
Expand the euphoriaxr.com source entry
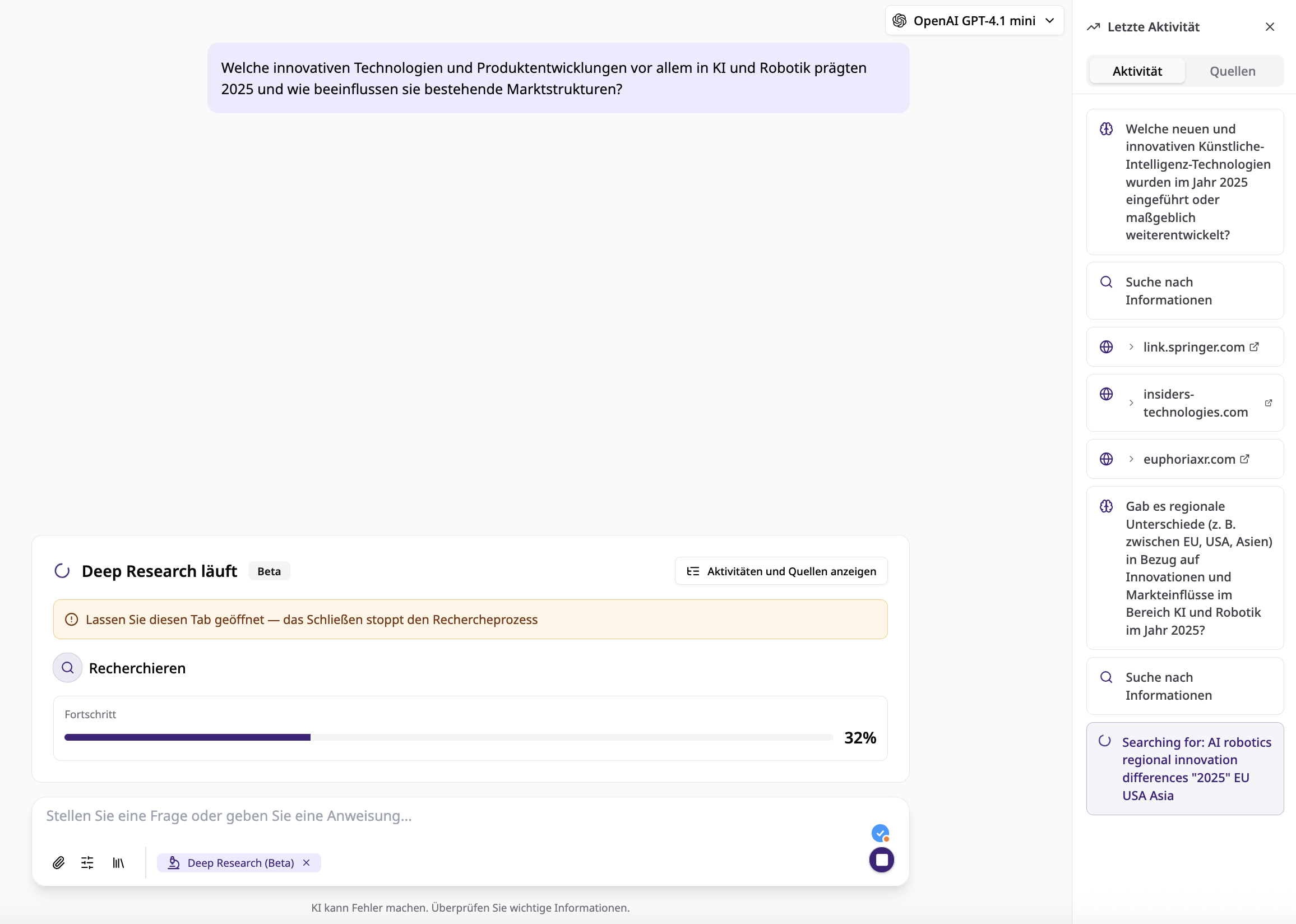coord(1131,459)
